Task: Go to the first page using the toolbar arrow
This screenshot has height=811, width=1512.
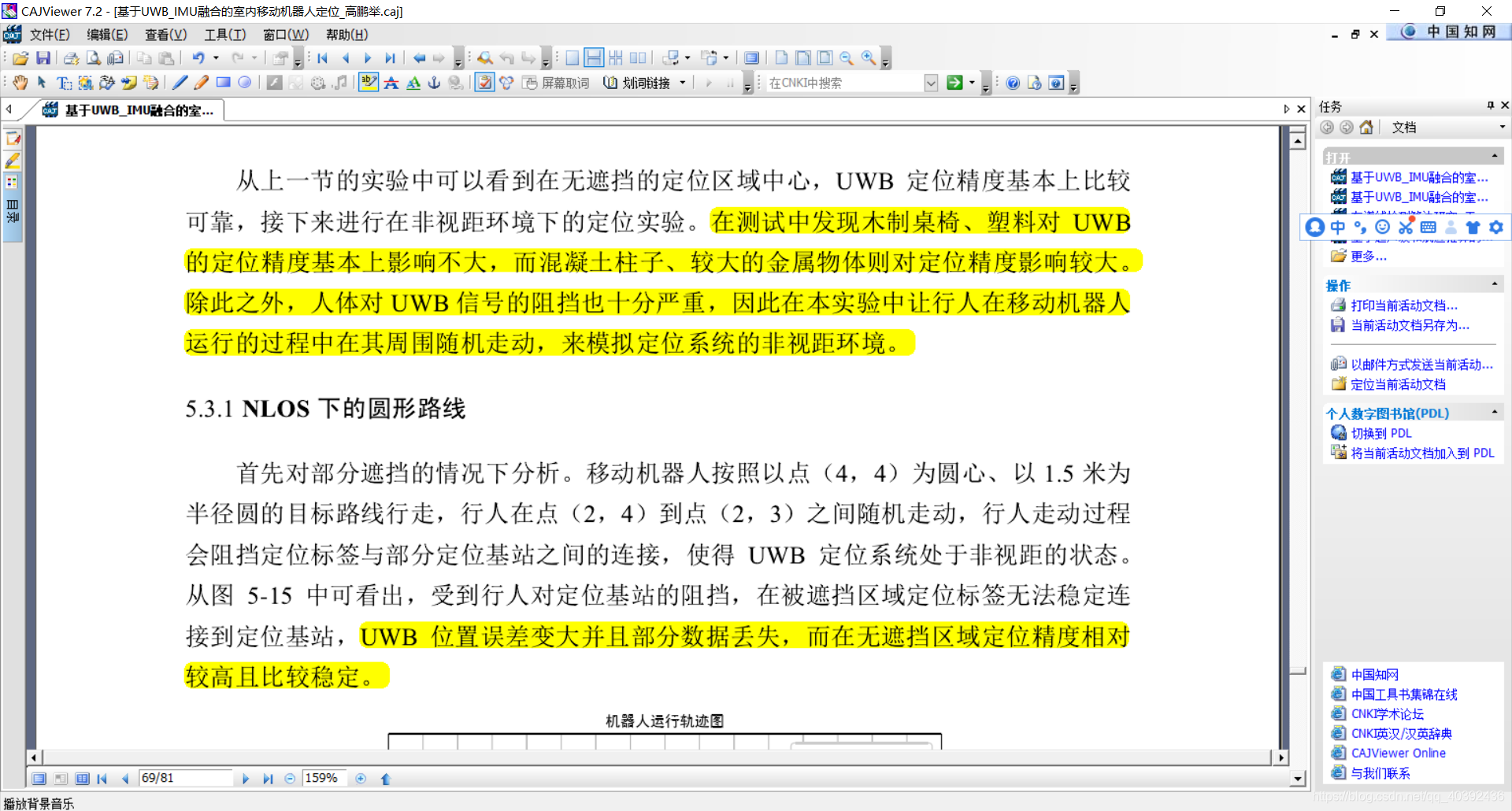Action: tap(323, 58)
